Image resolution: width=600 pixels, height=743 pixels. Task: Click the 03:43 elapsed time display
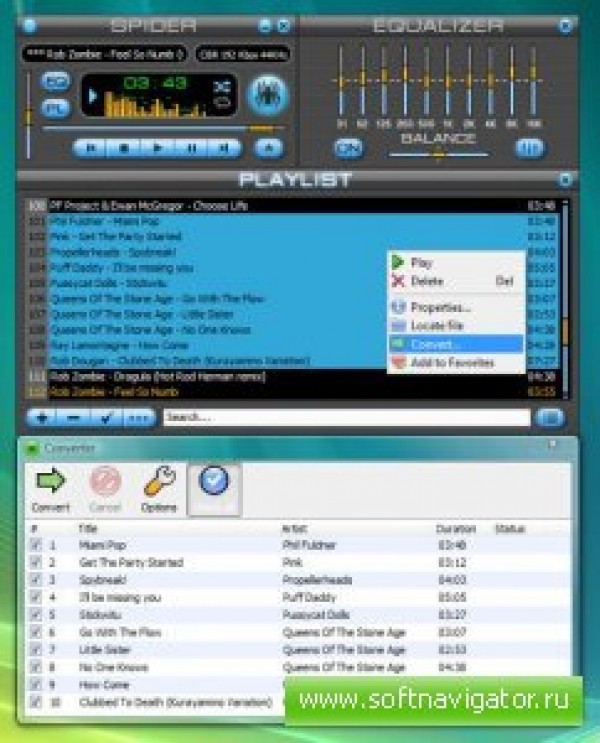coord(155,84)
